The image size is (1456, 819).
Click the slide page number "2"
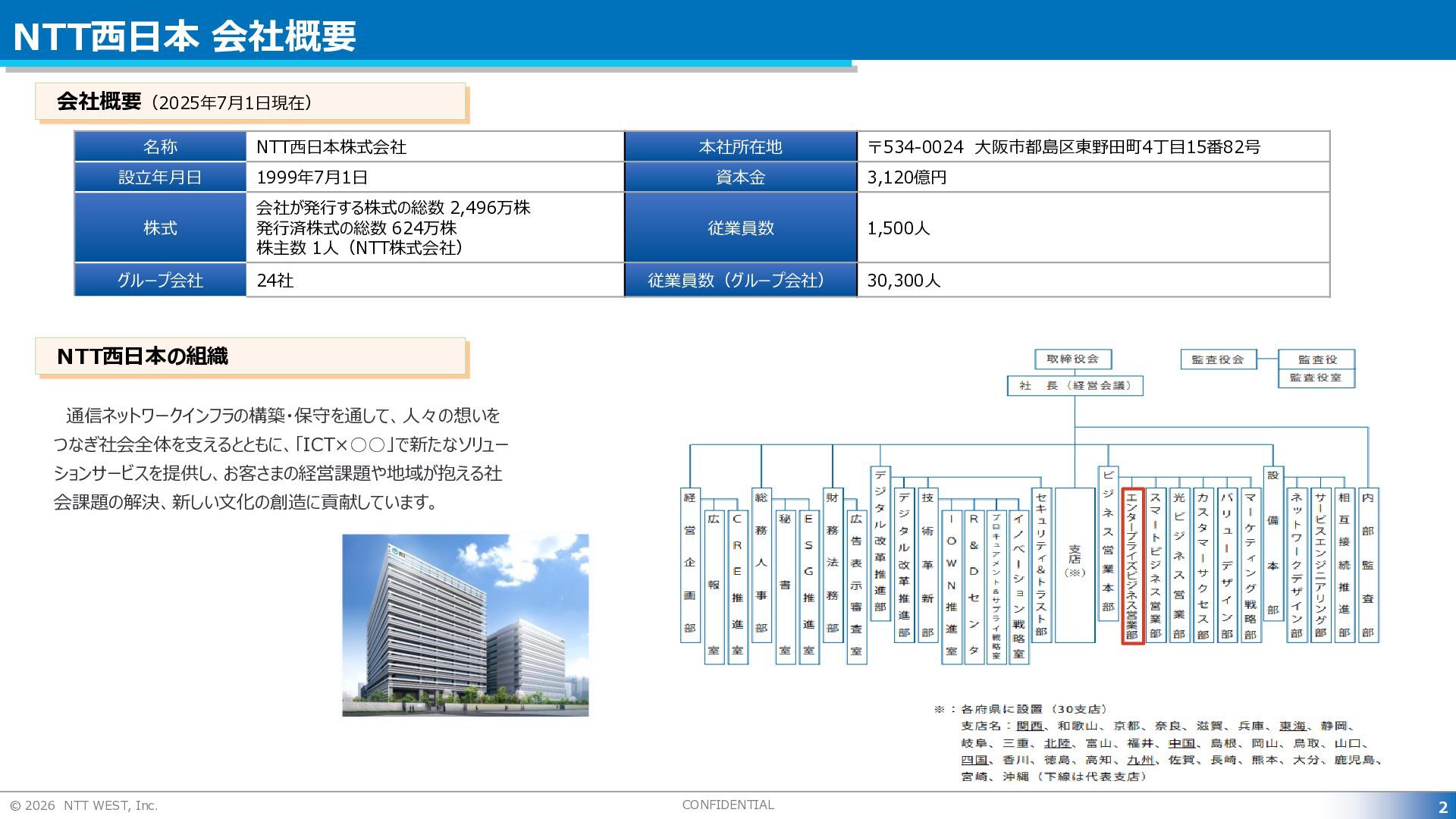point(1442,807)
